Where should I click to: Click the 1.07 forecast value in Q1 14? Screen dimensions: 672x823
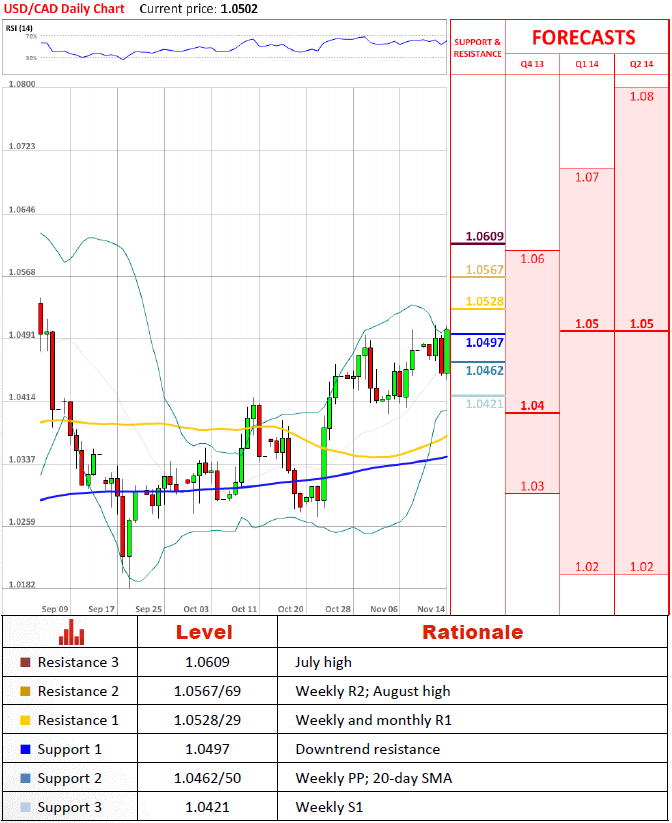[587, 177]
